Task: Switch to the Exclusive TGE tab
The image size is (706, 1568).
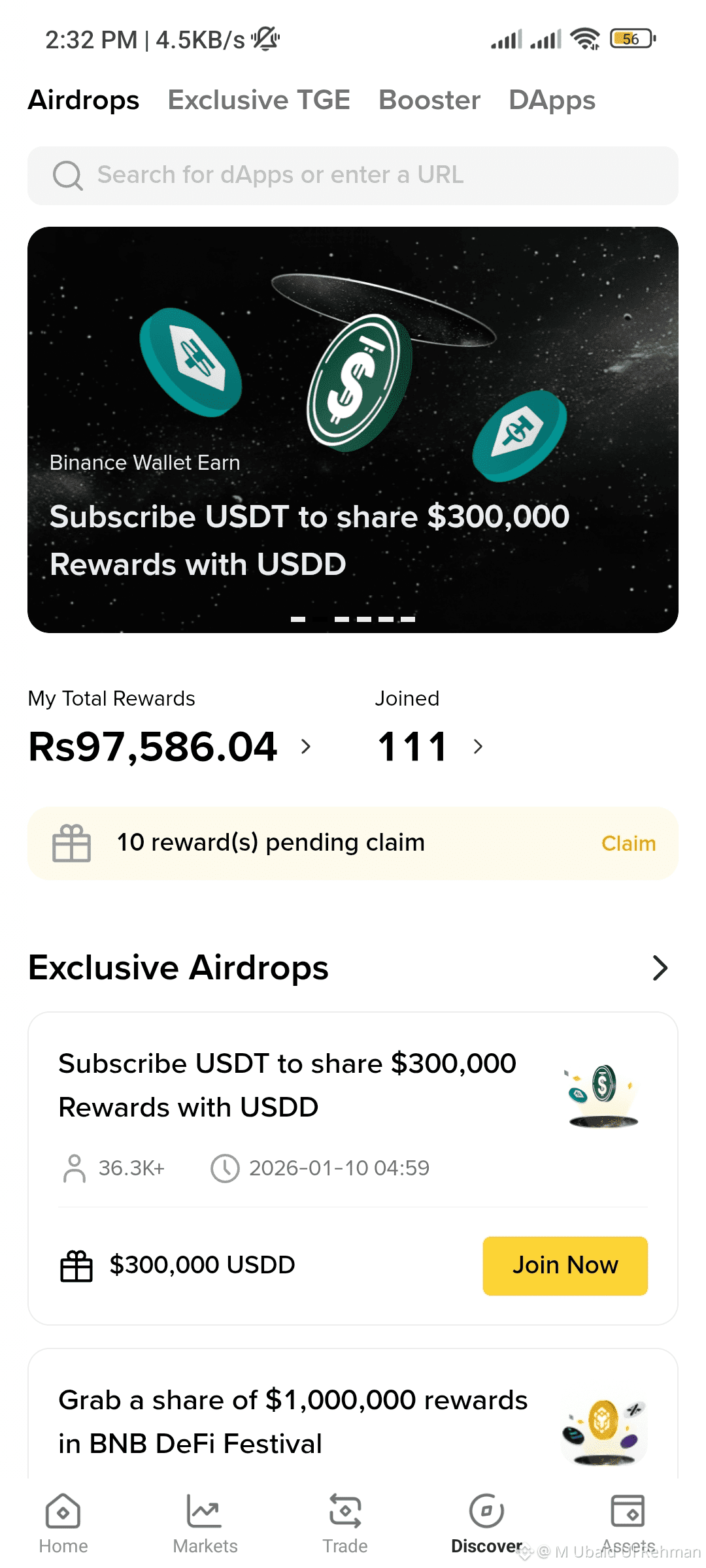Action: (x=259, y=100)
